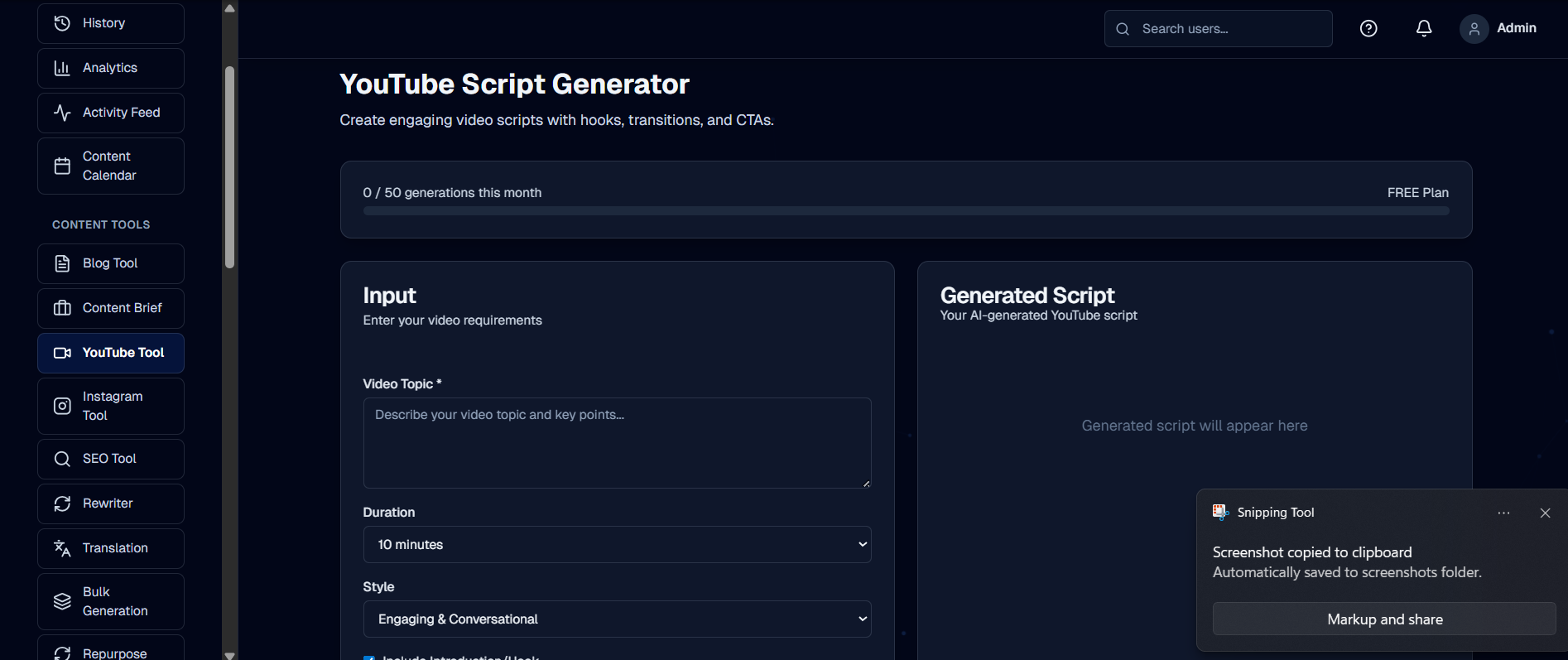Click the Content Calendar icon

[62, 166]
